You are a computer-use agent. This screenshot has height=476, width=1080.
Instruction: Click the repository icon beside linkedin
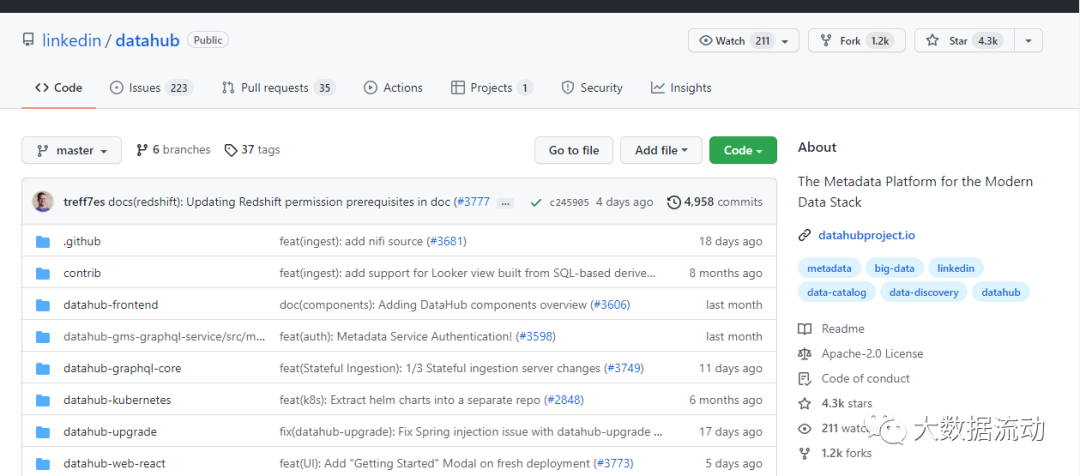(x=28, y=40)
